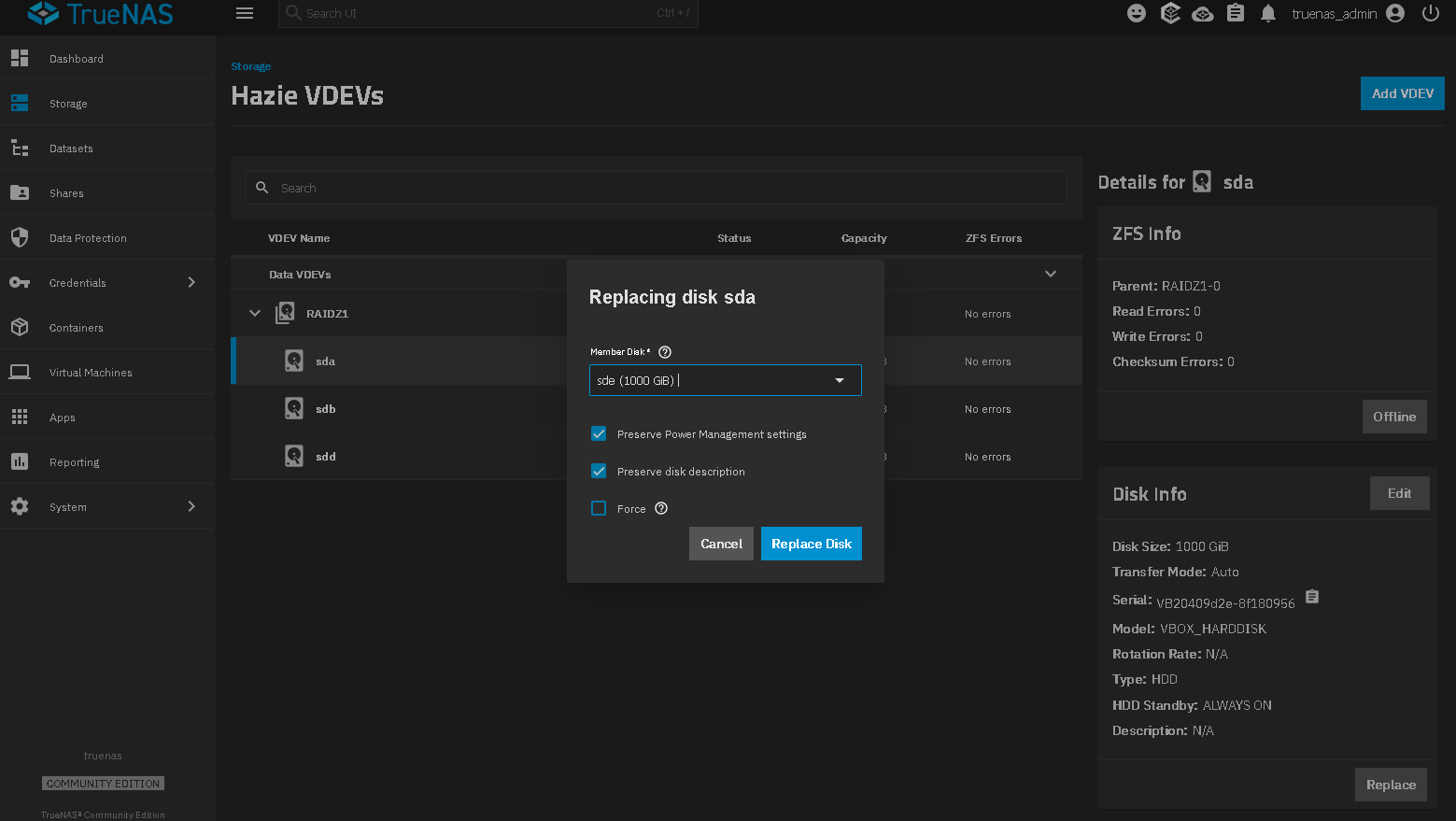Click Replace button in Disk Info panel

(x=1391, y=785)
